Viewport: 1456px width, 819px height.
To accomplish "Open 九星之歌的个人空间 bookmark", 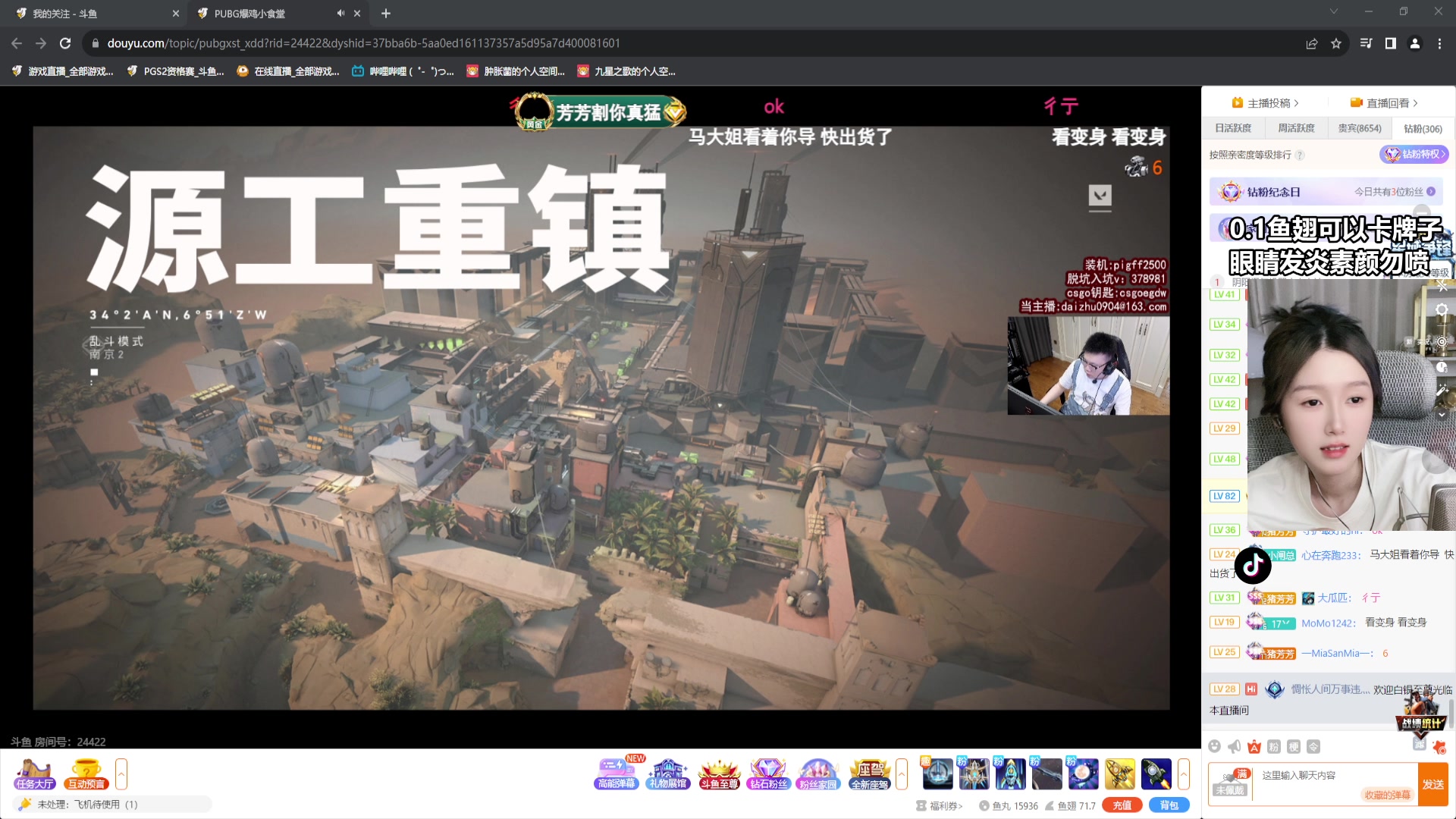I will pos(626,71).
